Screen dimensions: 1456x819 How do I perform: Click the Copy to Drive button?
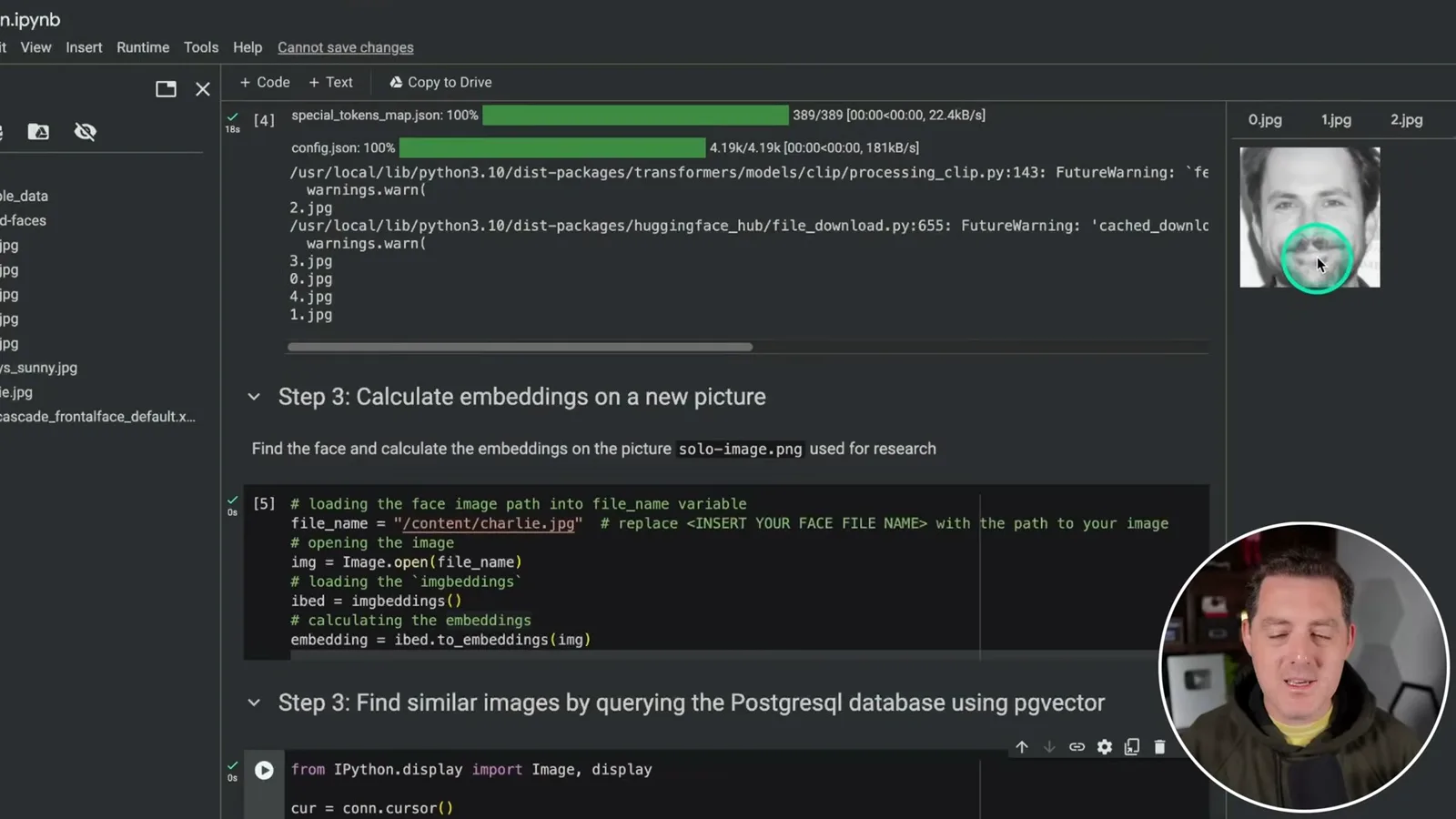click(440, 82)
